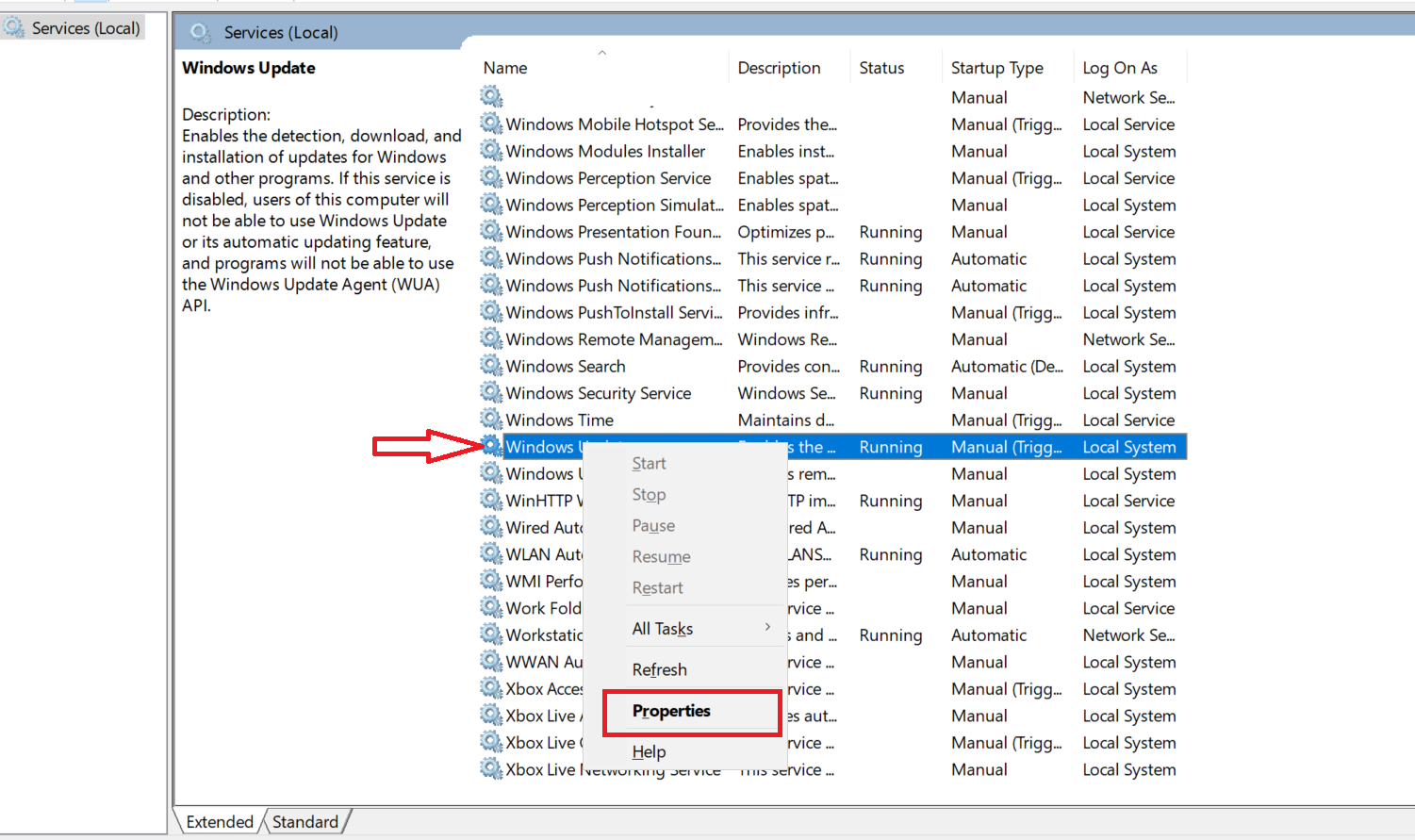
Task: Select the Windows Security Service name
Action: coord(599,393)
